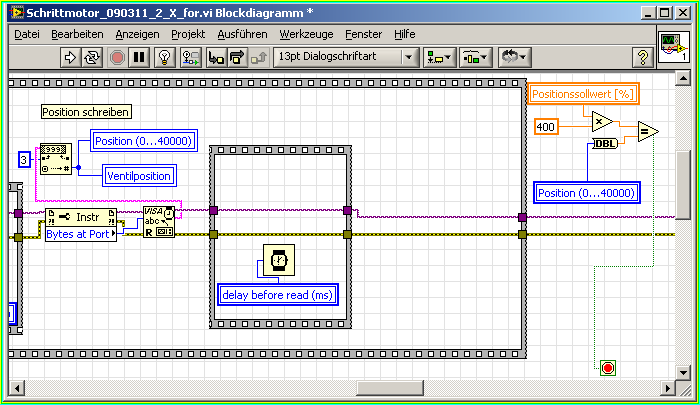Click the horizontal scrollbar thumb
This screenshot has height=405, width=700.
tap(390, 388)
